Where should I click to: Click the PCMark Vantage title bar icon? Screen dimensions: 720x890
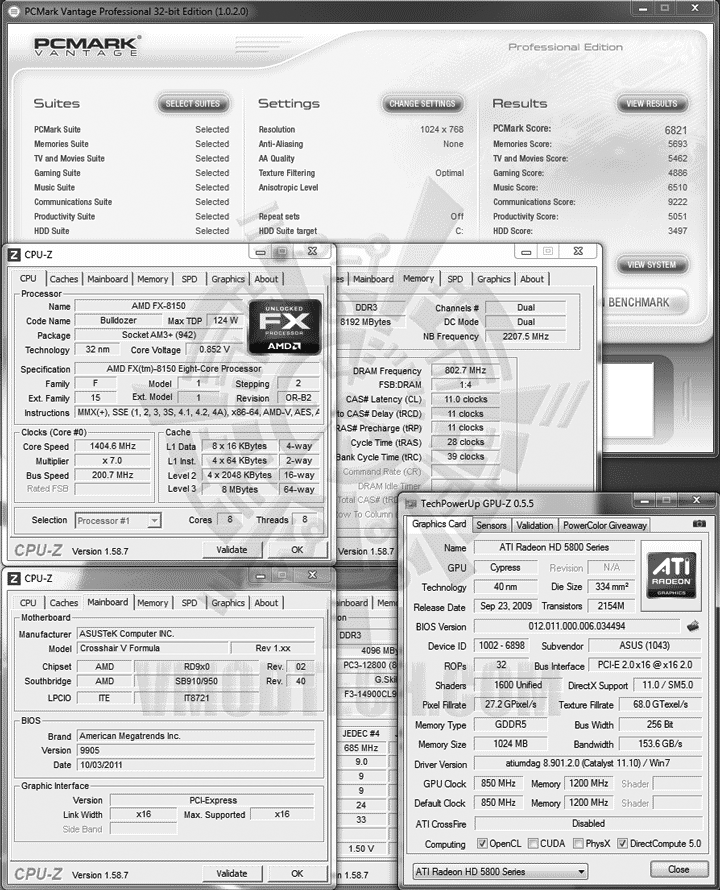click(13, 11)
